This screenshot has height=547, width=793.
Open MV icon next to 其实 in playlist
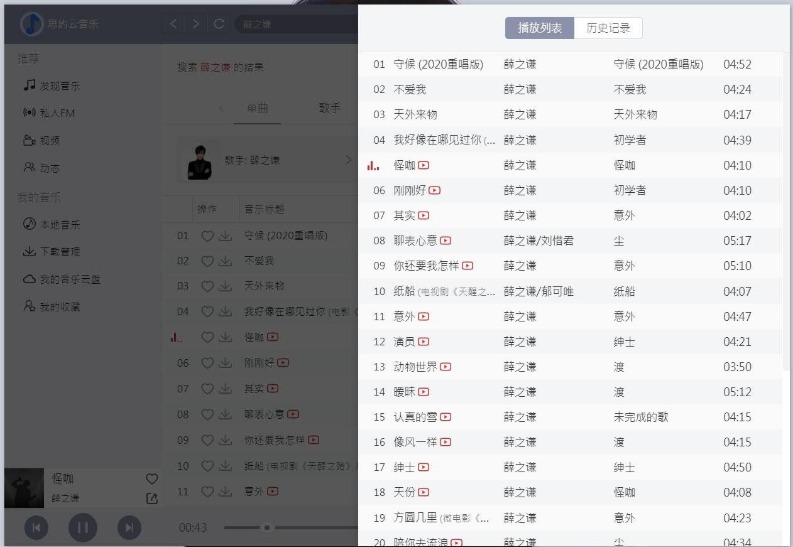[424, 216]
